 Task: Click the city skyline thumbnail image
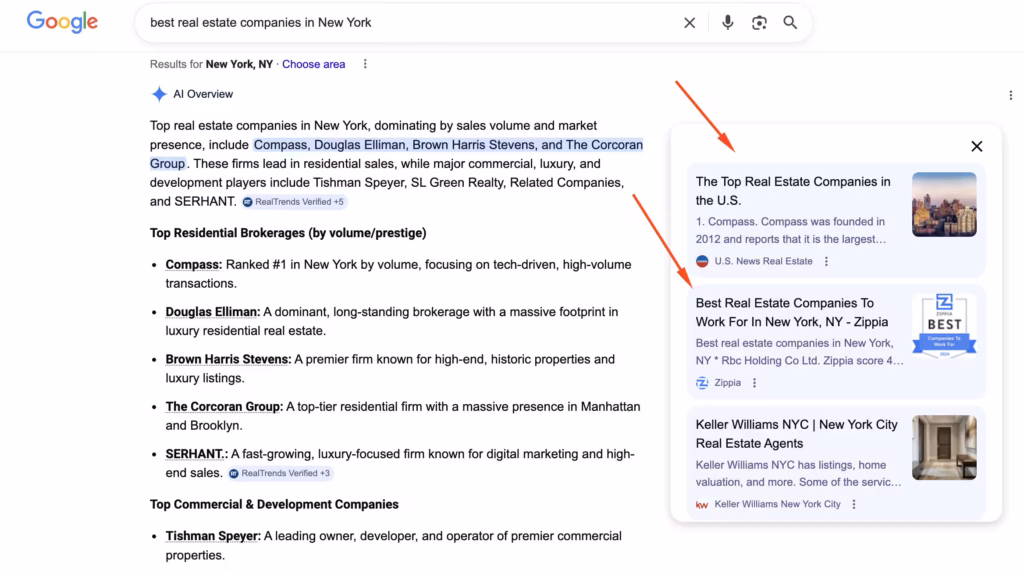tap(944, 204)
